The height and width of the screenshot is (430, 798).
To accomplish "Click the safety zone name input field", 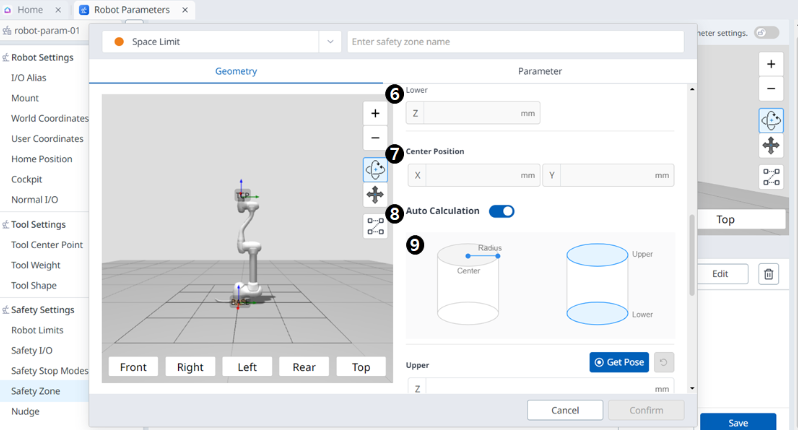I will click(x=515, y=42).
